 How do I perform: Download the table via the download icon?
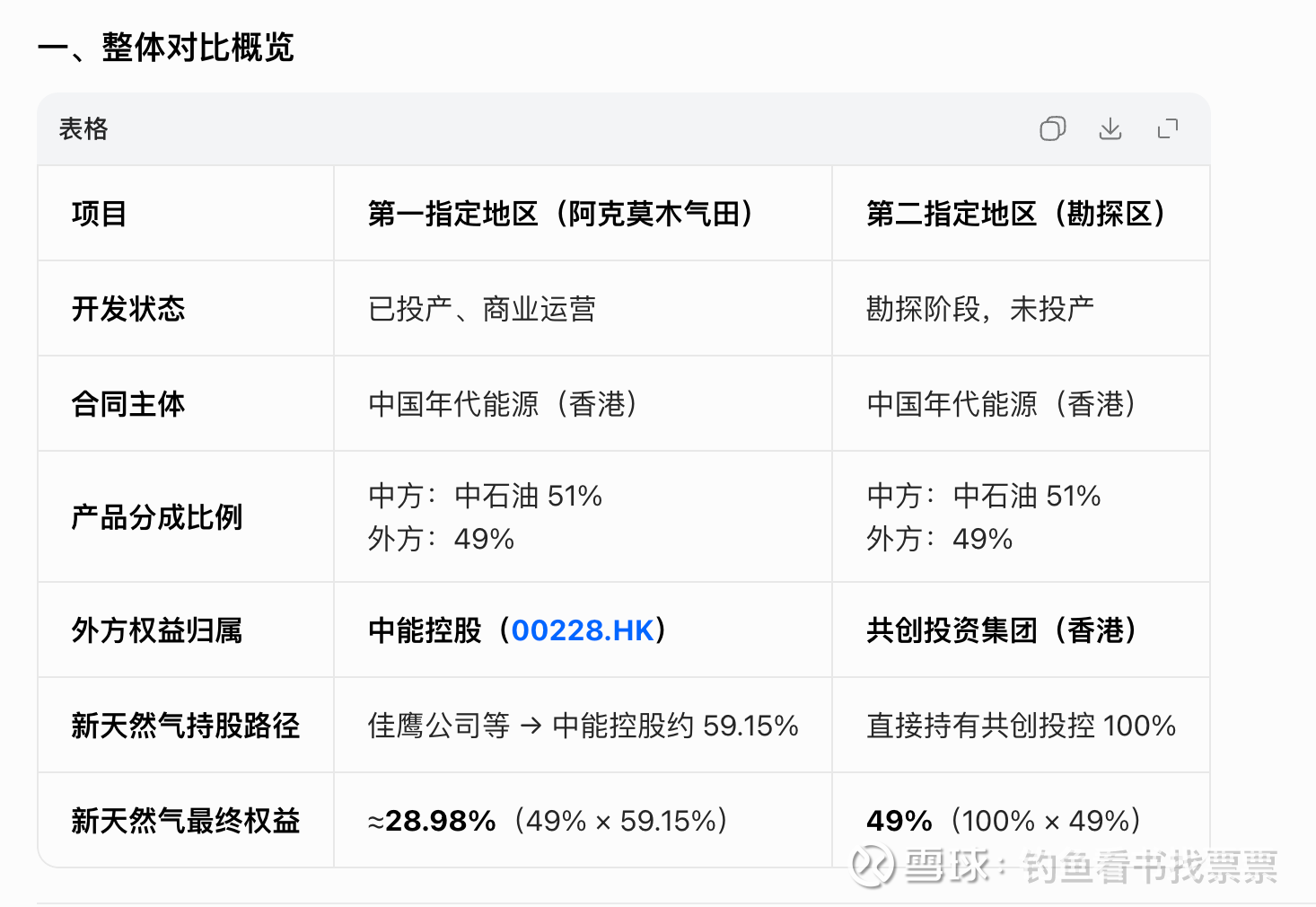tap(1110, 129)
